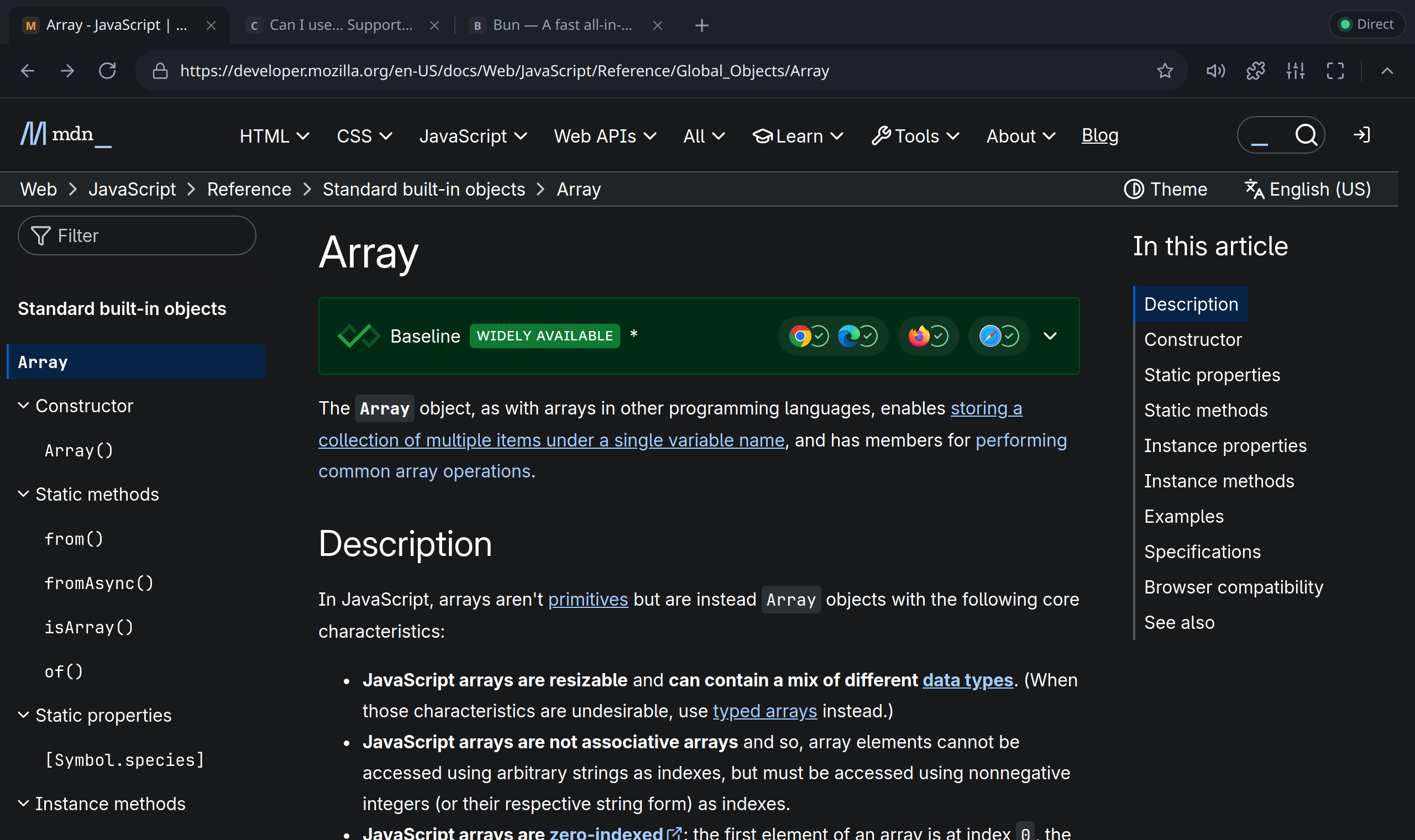Image resolution: width=1415 pixels, height=840 pixels.
Task: Click the Safari support icon in Baseline
Action: click(x=990, y=336)
